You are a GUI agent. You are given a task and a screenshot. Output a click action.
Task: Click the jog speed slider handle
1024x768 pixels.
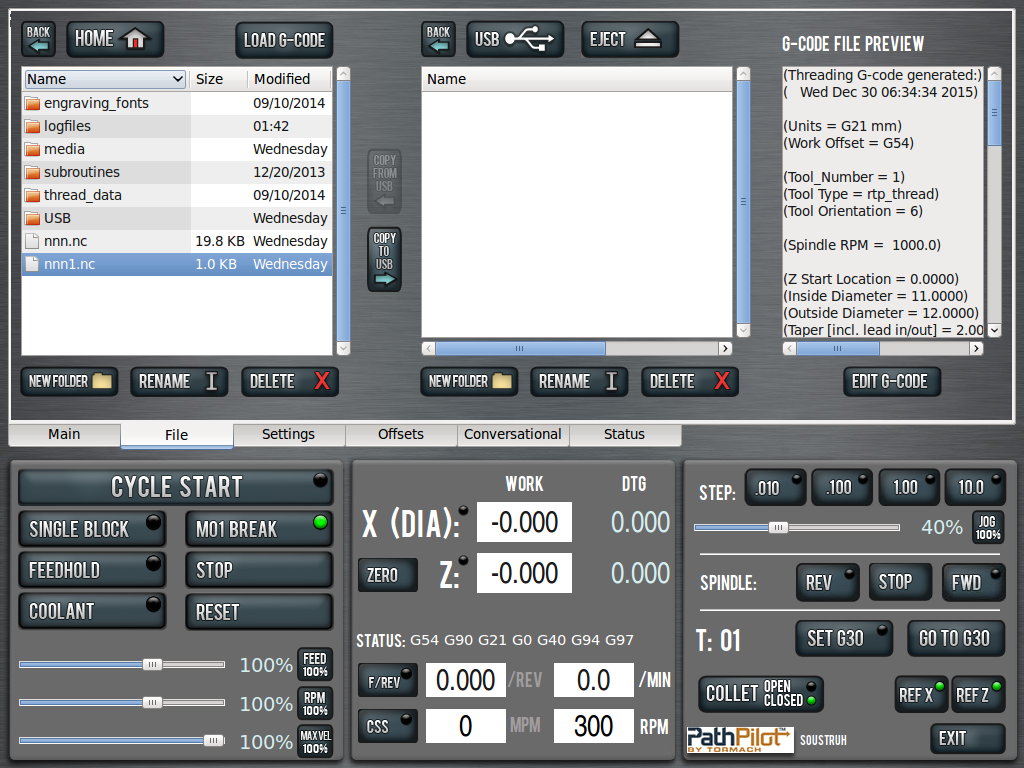pos(778,527)
